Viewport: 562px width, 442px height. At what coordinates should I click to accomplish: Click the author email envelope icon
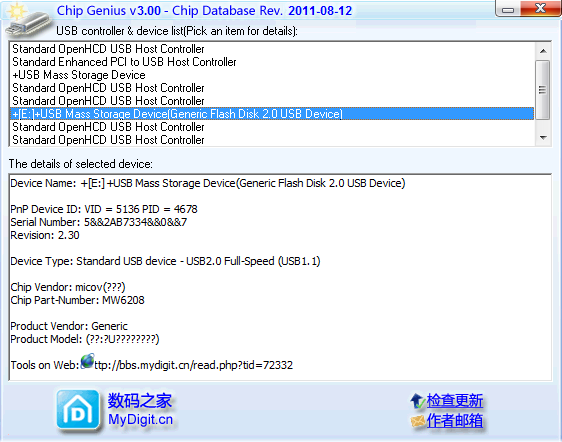(x=418, y=421)
